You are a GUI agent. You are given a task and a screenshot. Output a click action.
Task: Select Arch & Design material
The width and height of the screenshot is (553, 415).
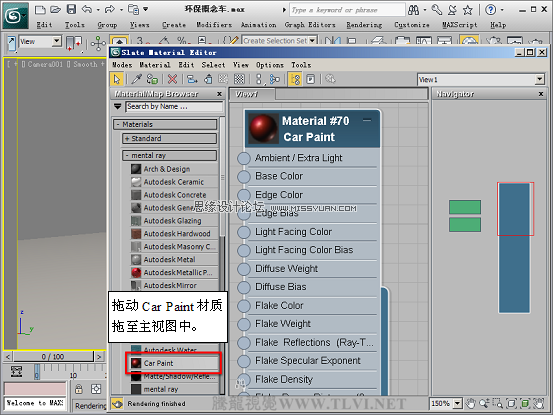pyautogui.click(x=174, y=169)
